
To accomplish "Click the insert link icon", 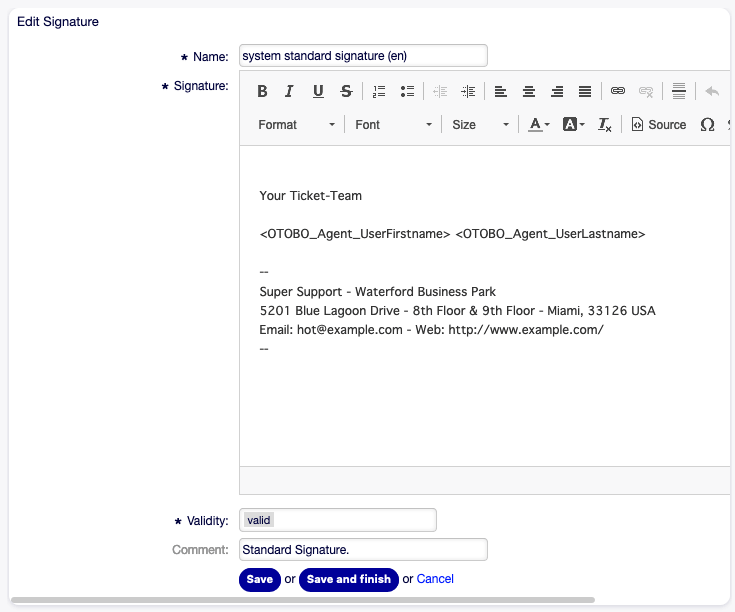I will point(618,91).
